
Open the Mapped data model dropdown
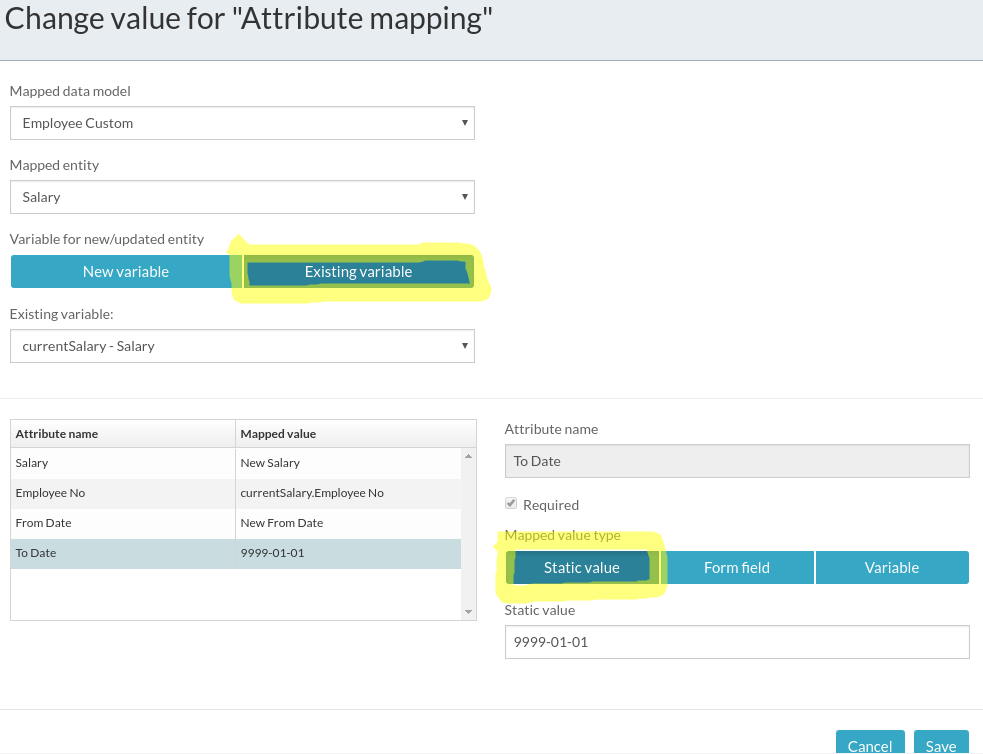pos(242,123)
